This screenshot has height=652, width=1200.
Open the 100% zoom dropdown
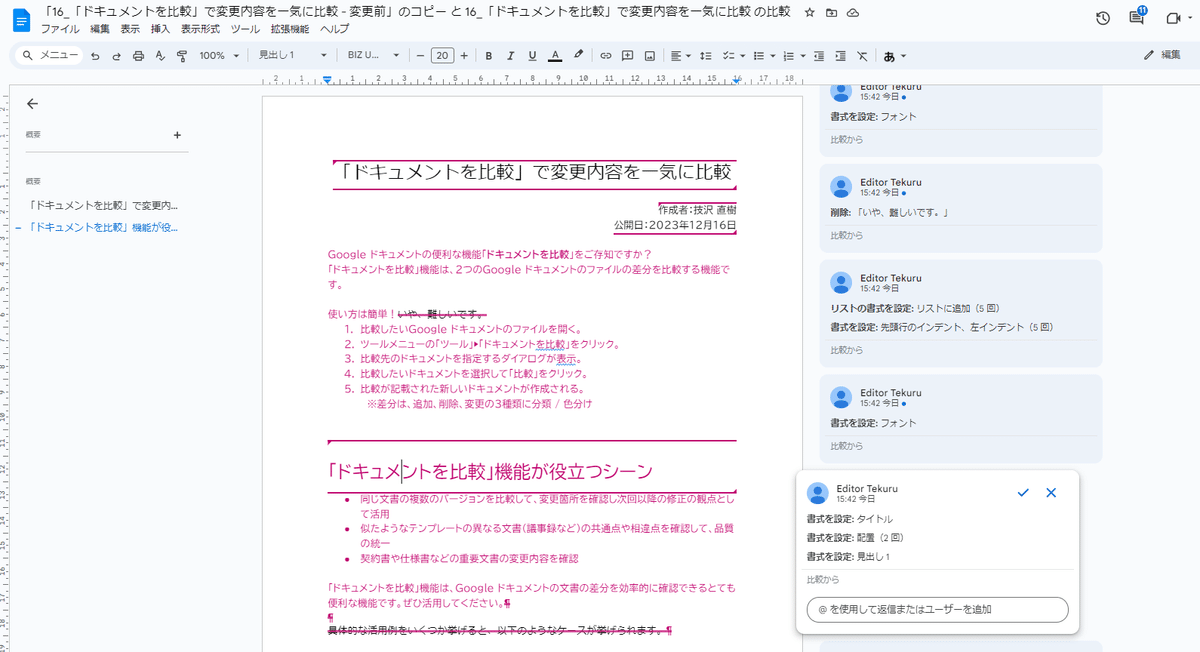218,56
